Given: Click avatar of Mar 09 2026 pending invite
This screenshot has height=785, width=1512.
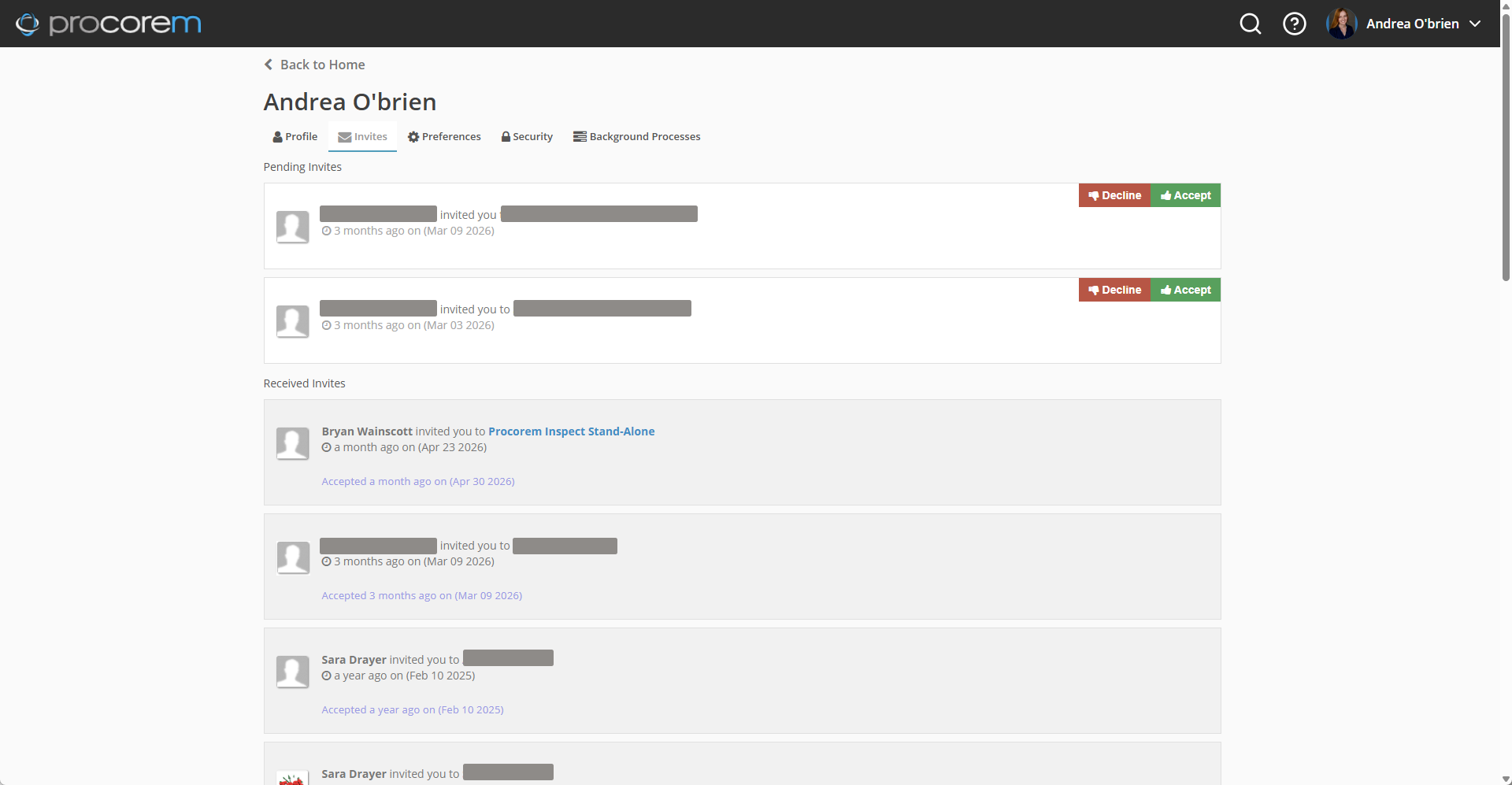Looking at the screenshot, I should coord(292,227).
